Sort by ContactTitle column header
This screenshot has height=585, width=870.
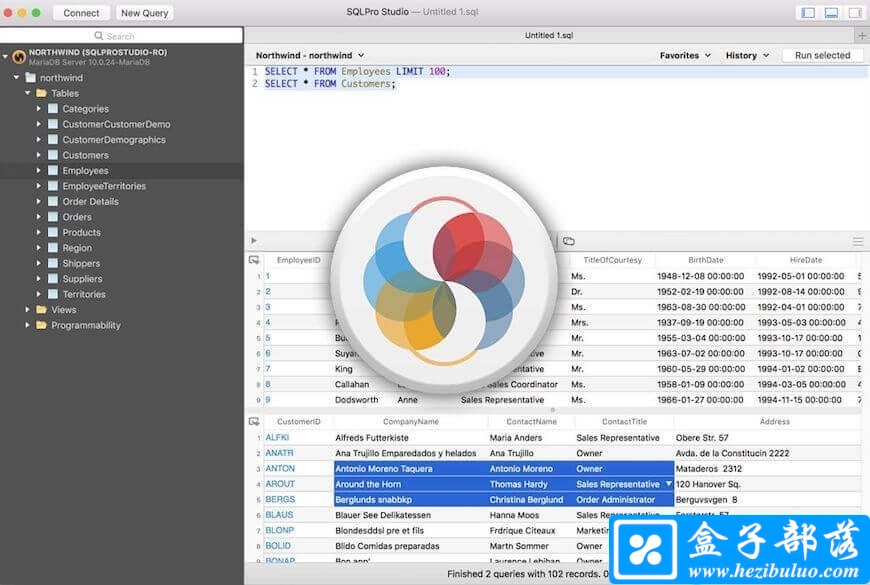[x=624, y=422]
